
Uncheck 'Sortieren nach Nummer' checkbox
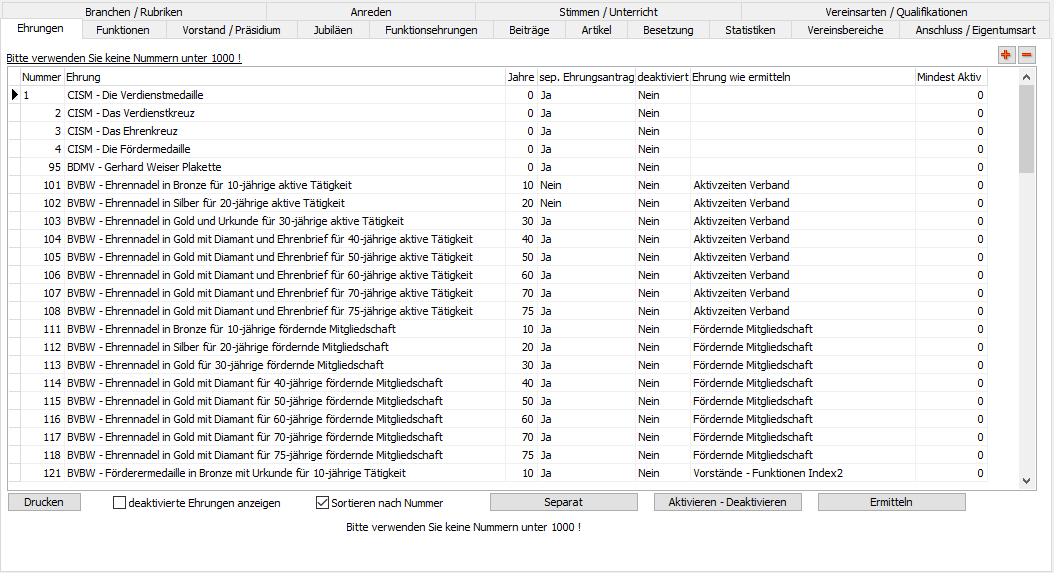pyautogui.click(x=323, y=502)
